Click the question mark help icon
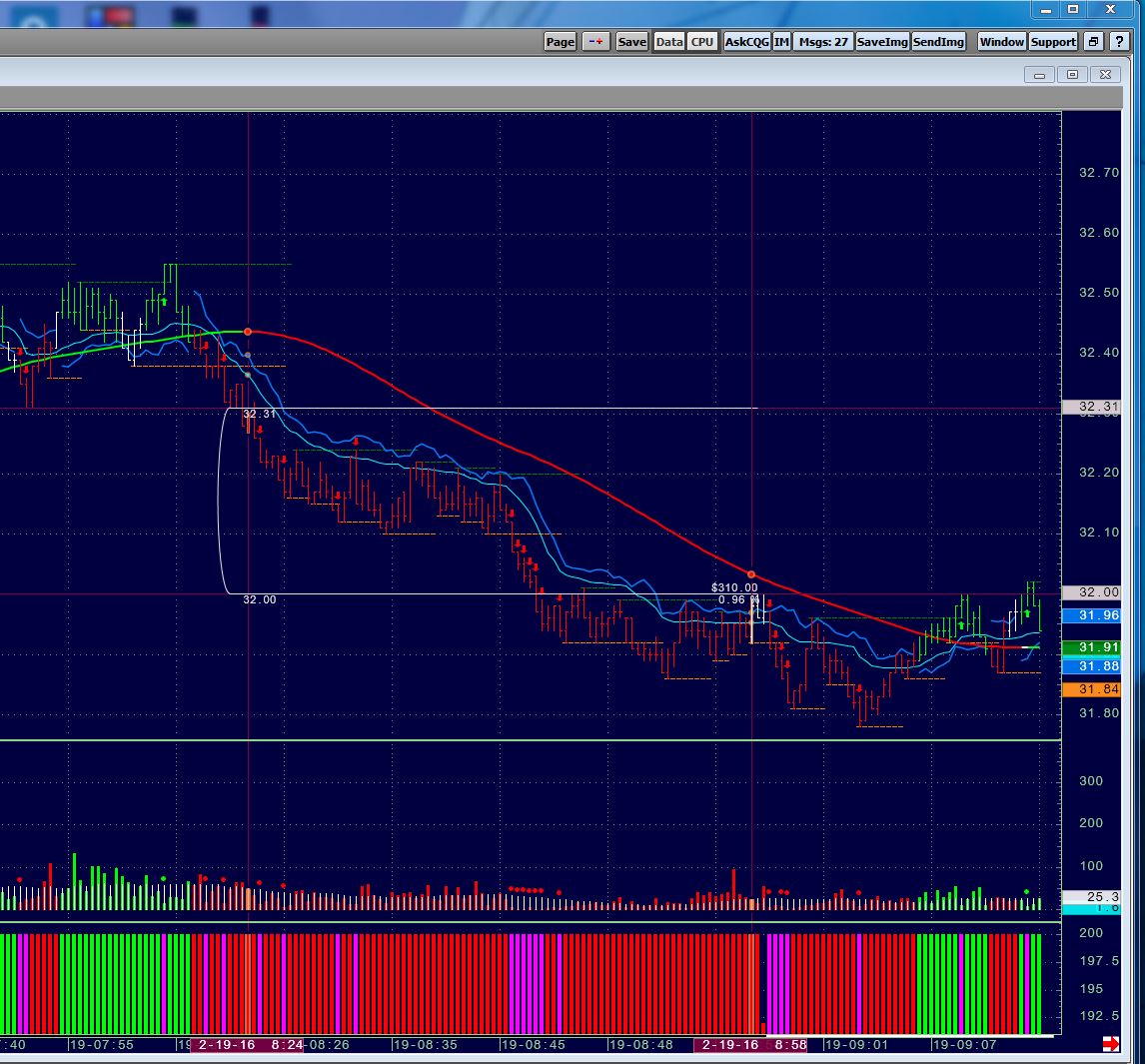Viewport: 1145px width, 1064px height. (1119, 42)
